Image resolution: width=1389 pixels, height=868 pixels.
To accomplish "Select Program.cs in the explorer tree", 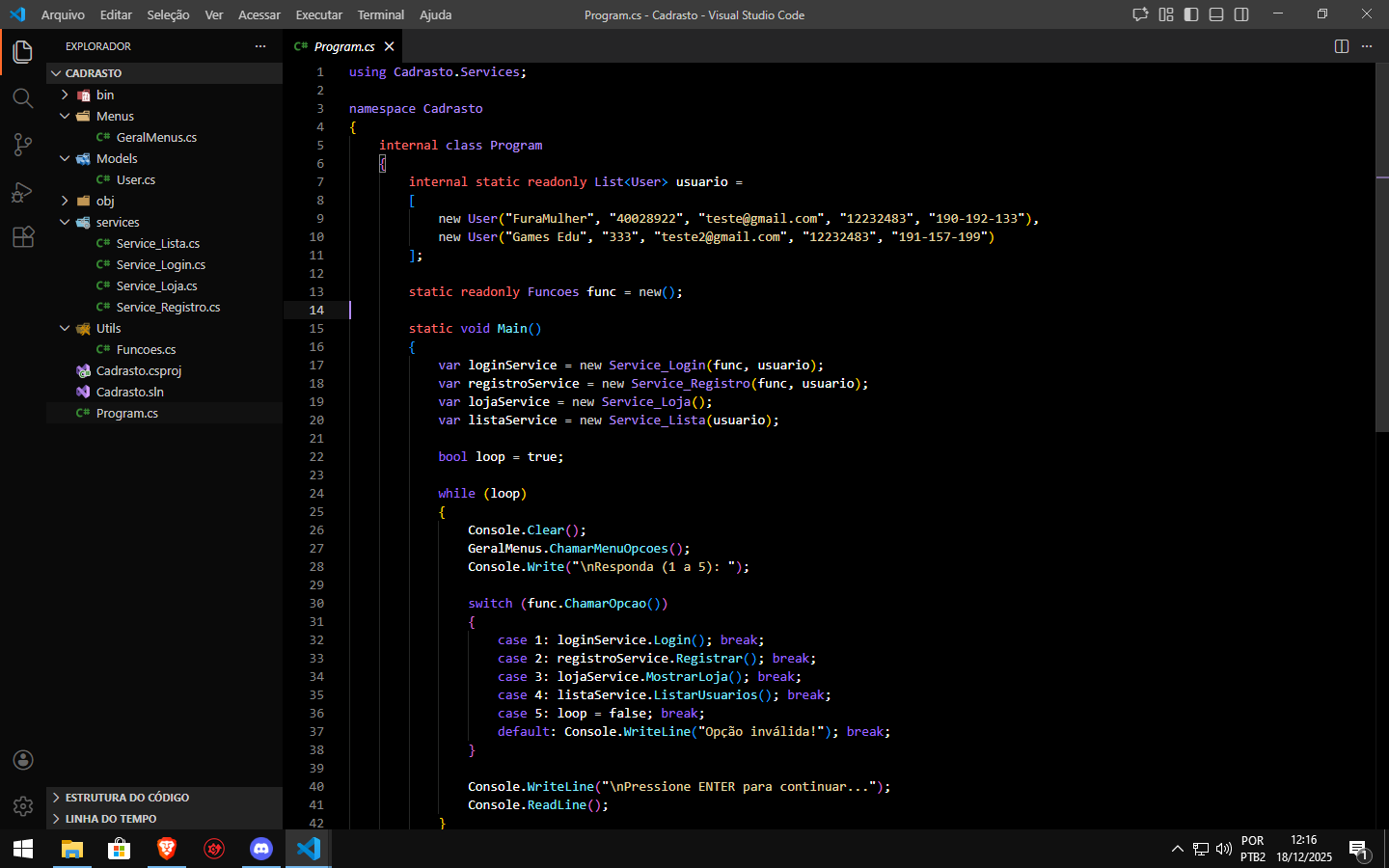I will coord(164,413).
